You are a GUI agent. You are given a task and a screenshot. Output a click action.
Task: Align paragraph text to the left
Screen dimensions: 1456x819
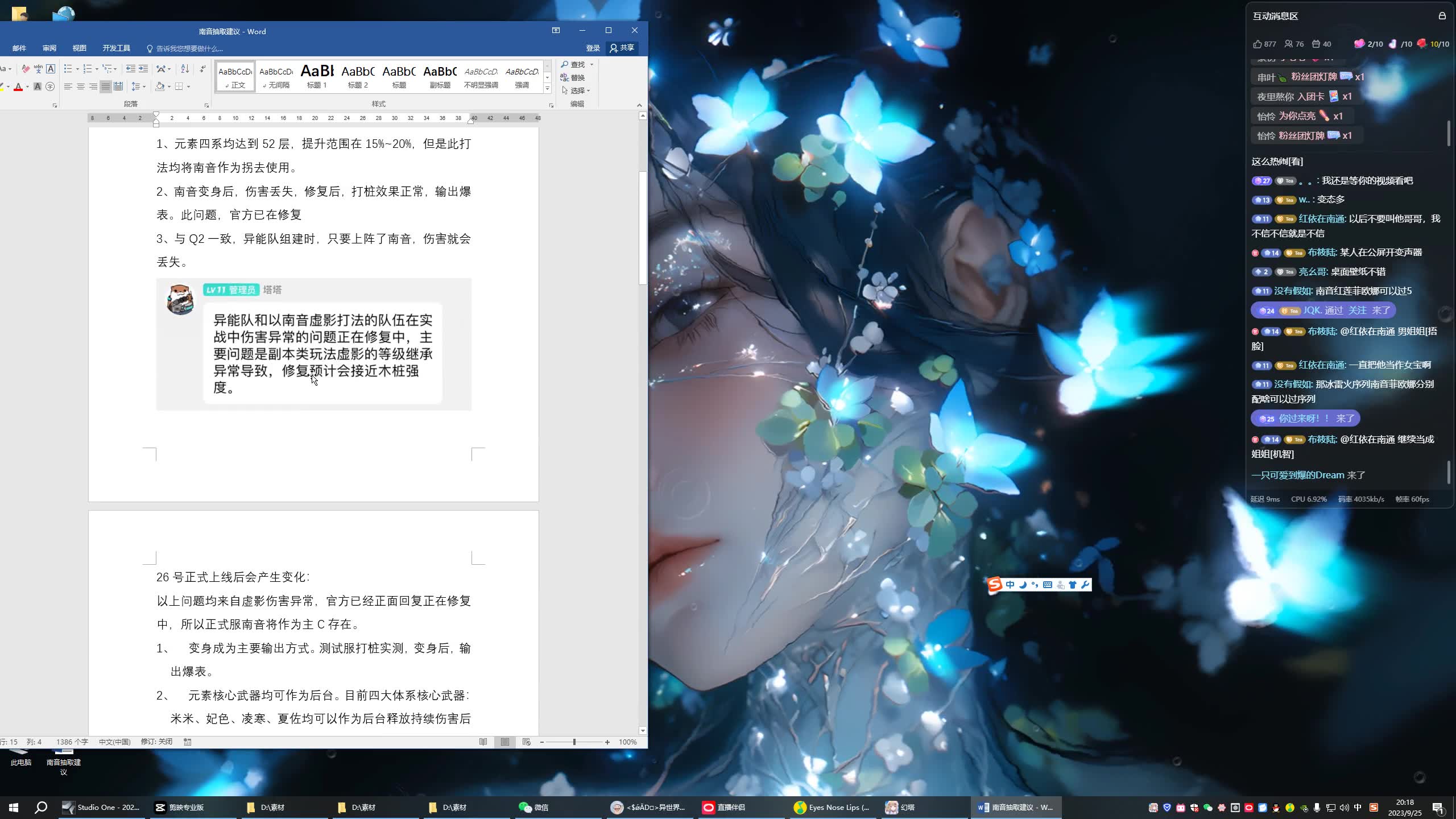(x=68, y=86)
